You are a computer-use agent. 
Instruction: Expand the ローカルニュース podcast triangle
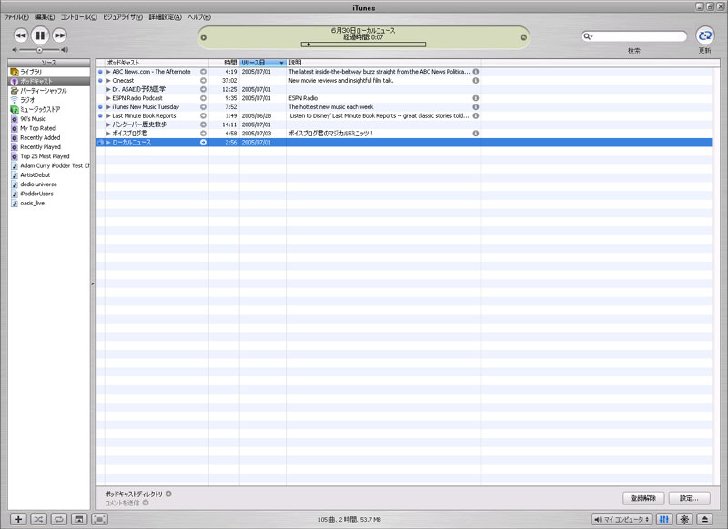[108, 142]
